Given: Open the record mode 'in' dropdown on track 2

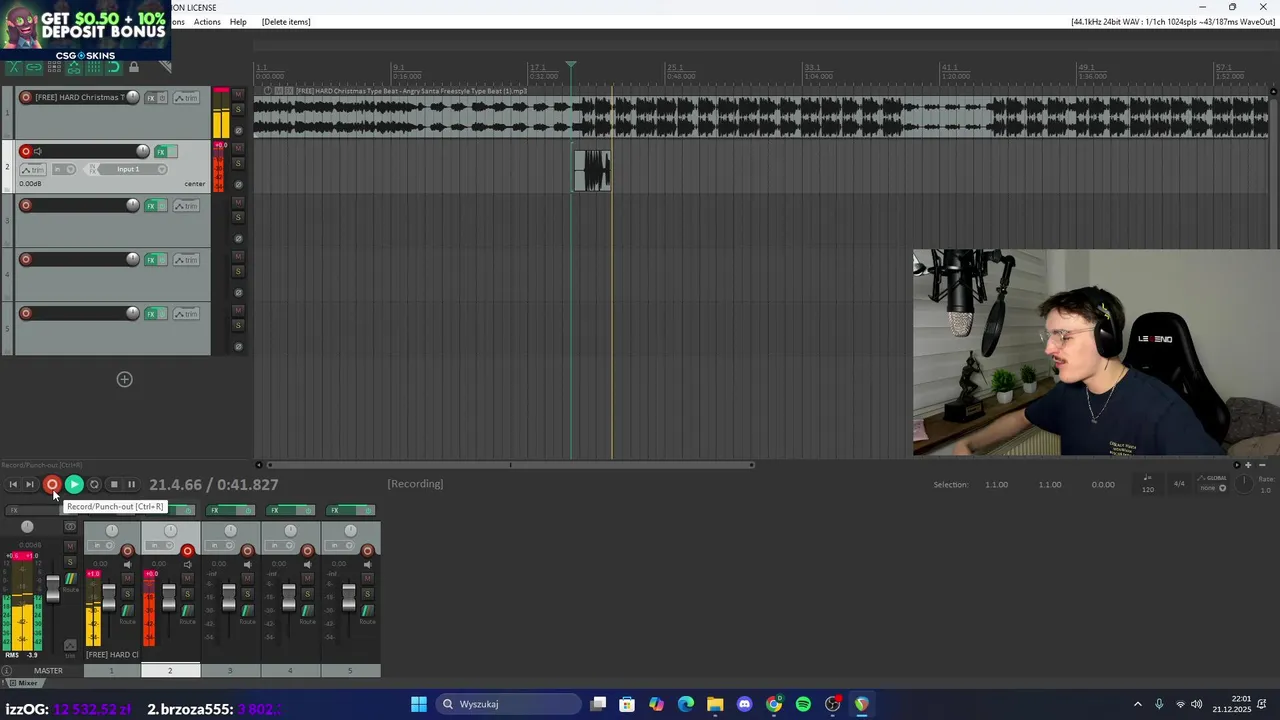Looking at the screenshot, I should coord(64,169).
